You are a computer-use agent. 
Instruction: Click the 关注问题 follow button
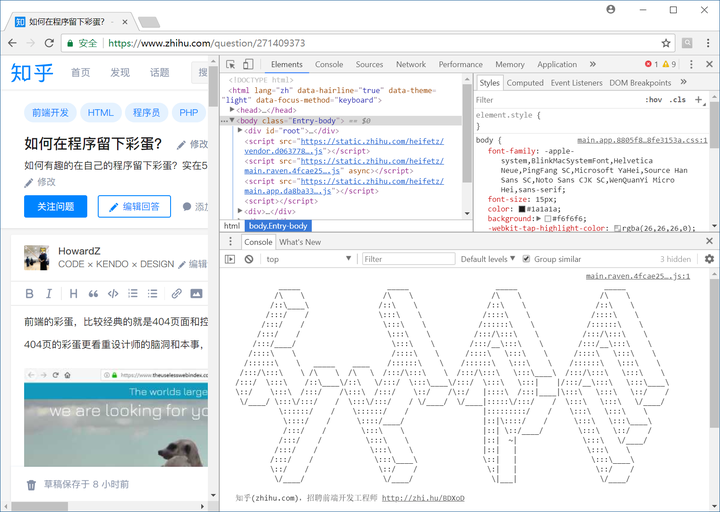coord(56,206)
